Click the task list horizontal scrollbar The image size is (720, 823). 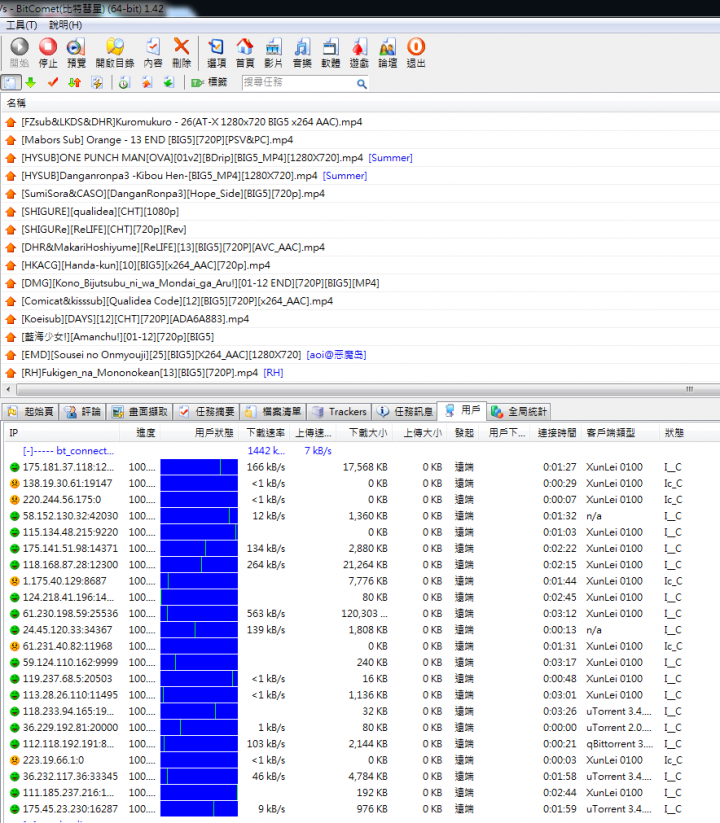click(367, 389)
